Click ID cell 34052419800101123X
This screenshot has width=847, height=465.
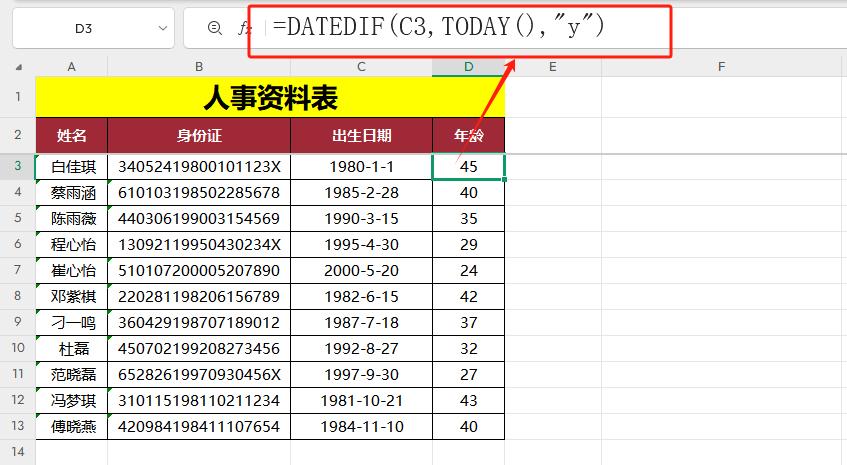tap(199, 167)
